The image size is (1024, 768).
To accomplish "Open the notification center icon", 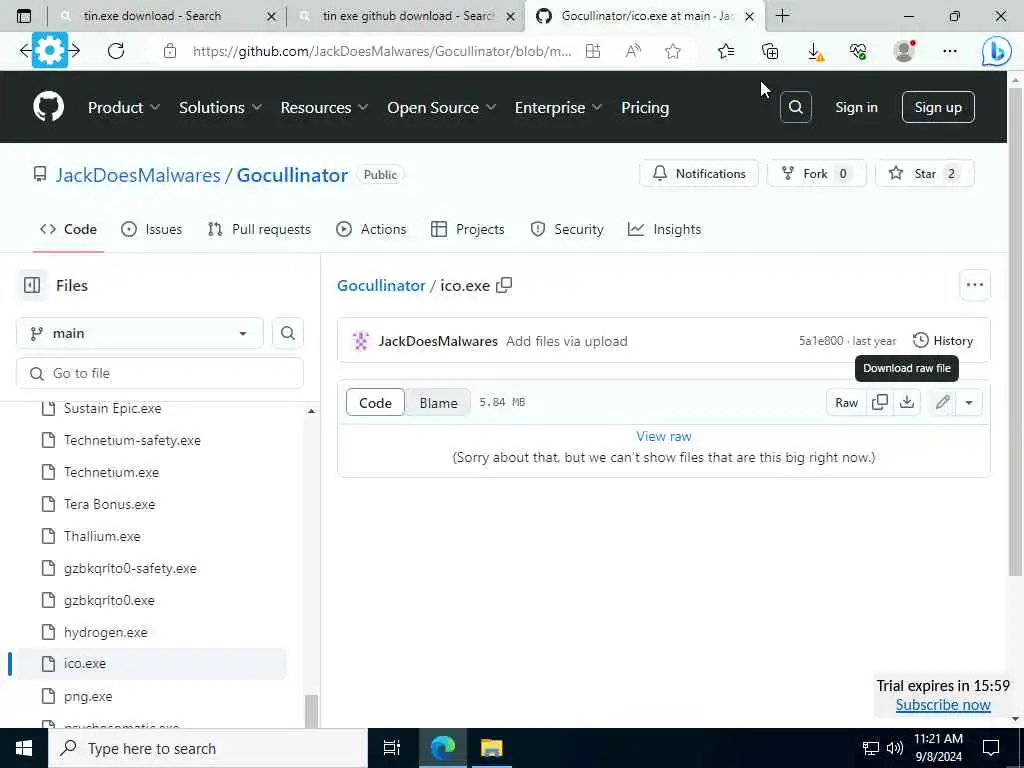I will point(991,748).
